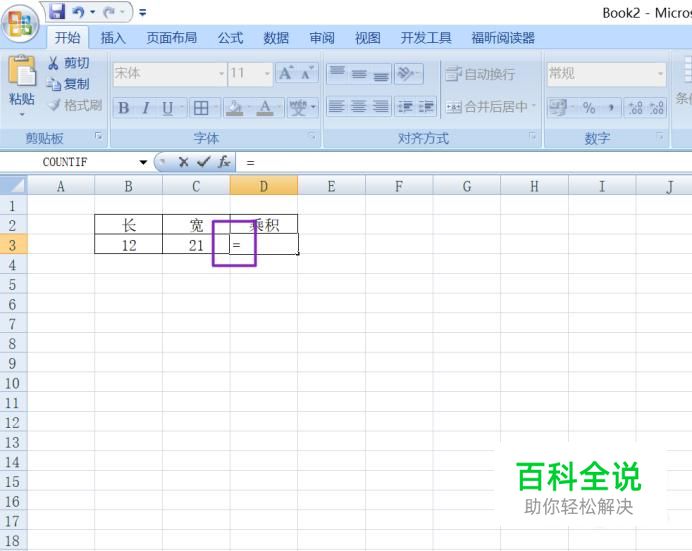Switch to the 审阅 tab
The image size is (692, 551).
pos(322,38)
